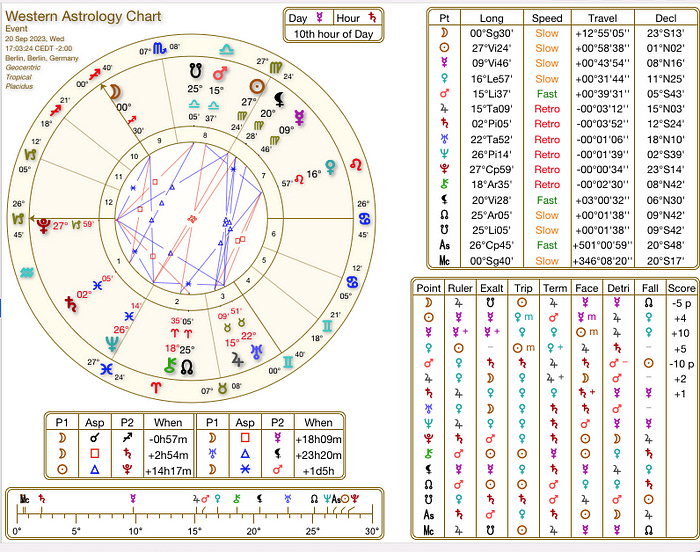Select the Sun glyph at 27° Virgo in wheel

point(257,86)
